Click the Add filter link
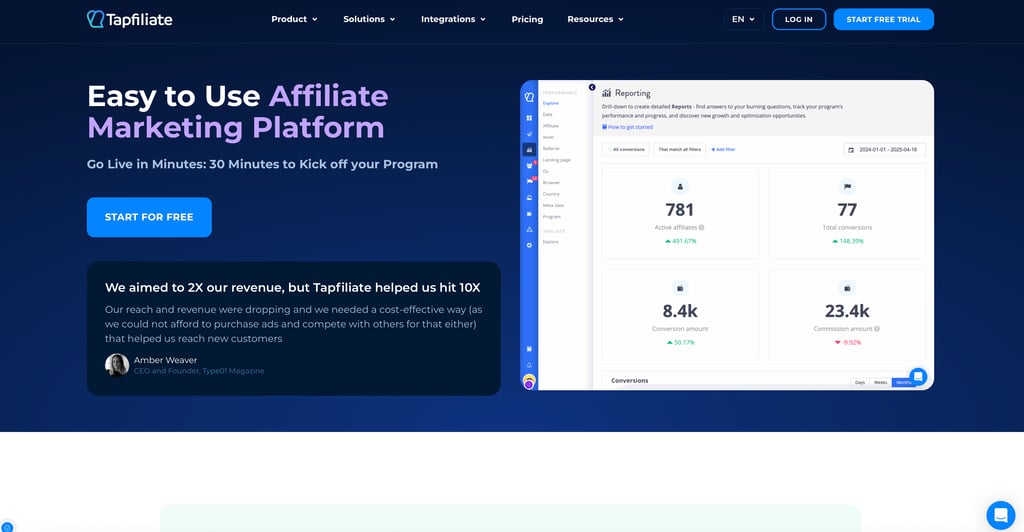The width and height of the screenshot is (1024, 532). (723, 149)
